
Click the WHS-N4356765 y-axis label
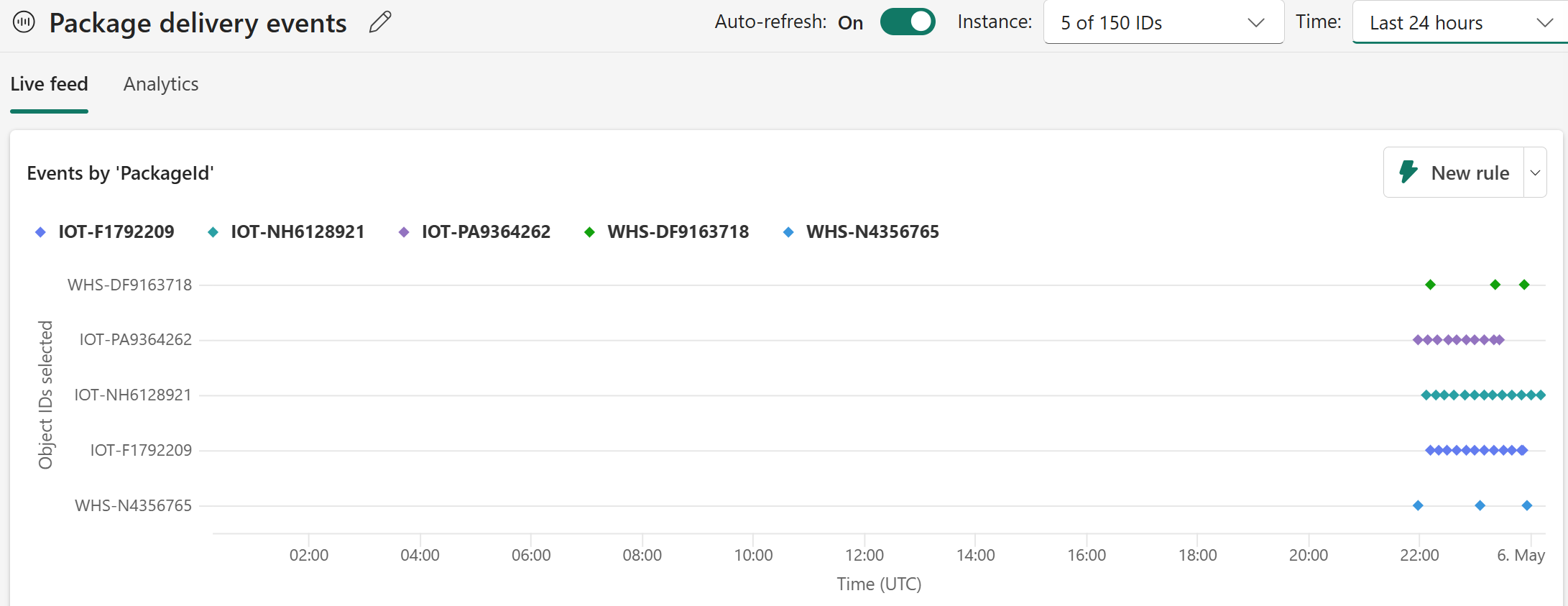tap(133, 505)
